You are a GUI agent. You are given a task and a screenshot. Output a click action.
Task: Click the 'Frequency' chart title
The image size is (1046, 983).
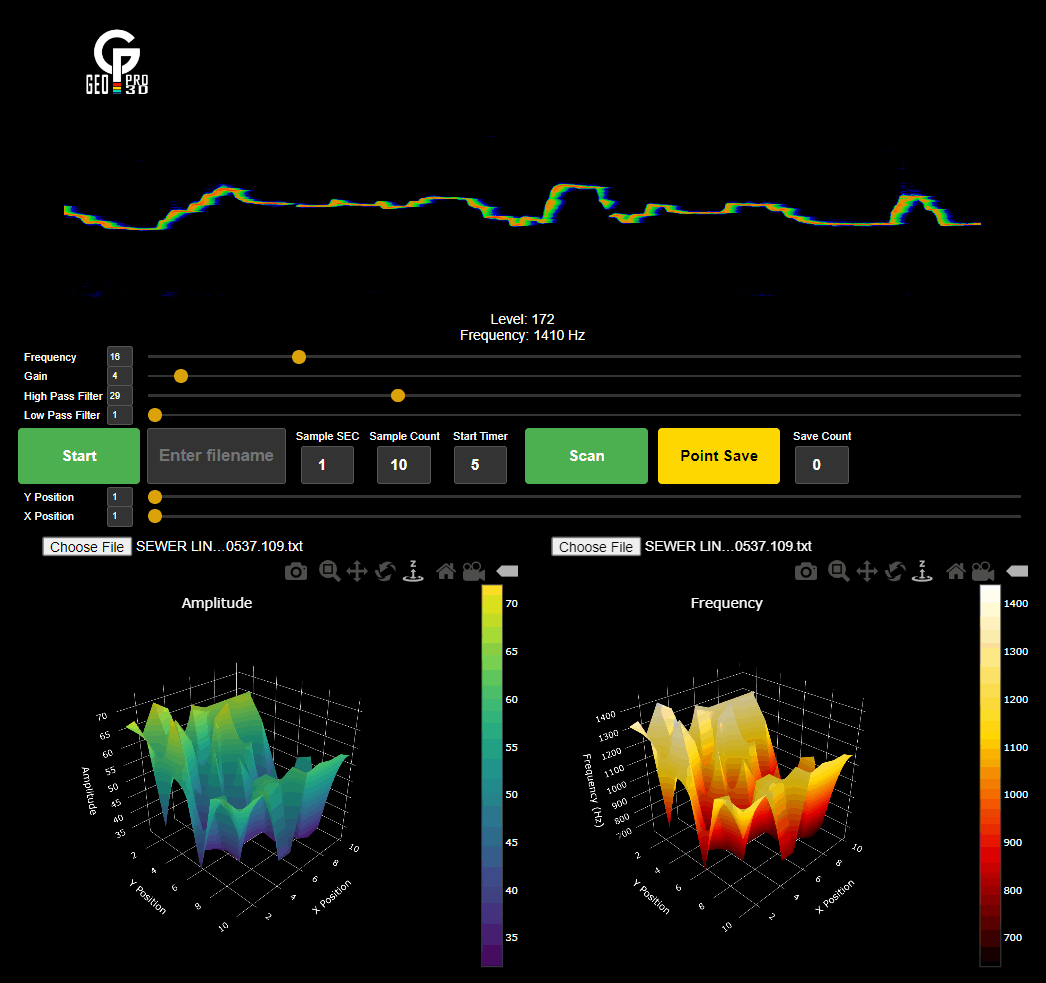pos(726,603)
